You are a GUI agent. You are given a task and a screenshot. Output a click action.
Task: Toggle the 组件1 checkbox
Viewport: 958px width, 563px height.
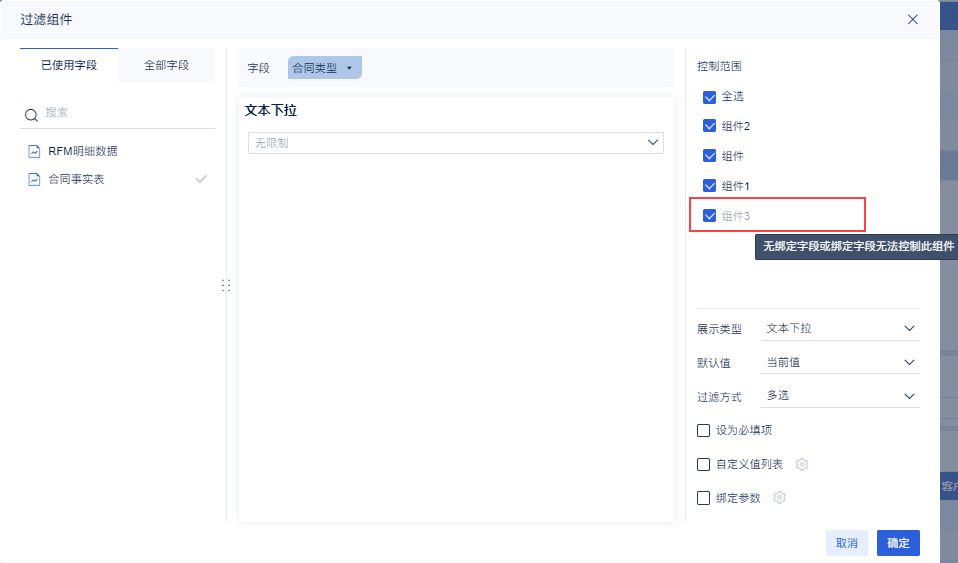pyautogui.click(x=710, y=186)
